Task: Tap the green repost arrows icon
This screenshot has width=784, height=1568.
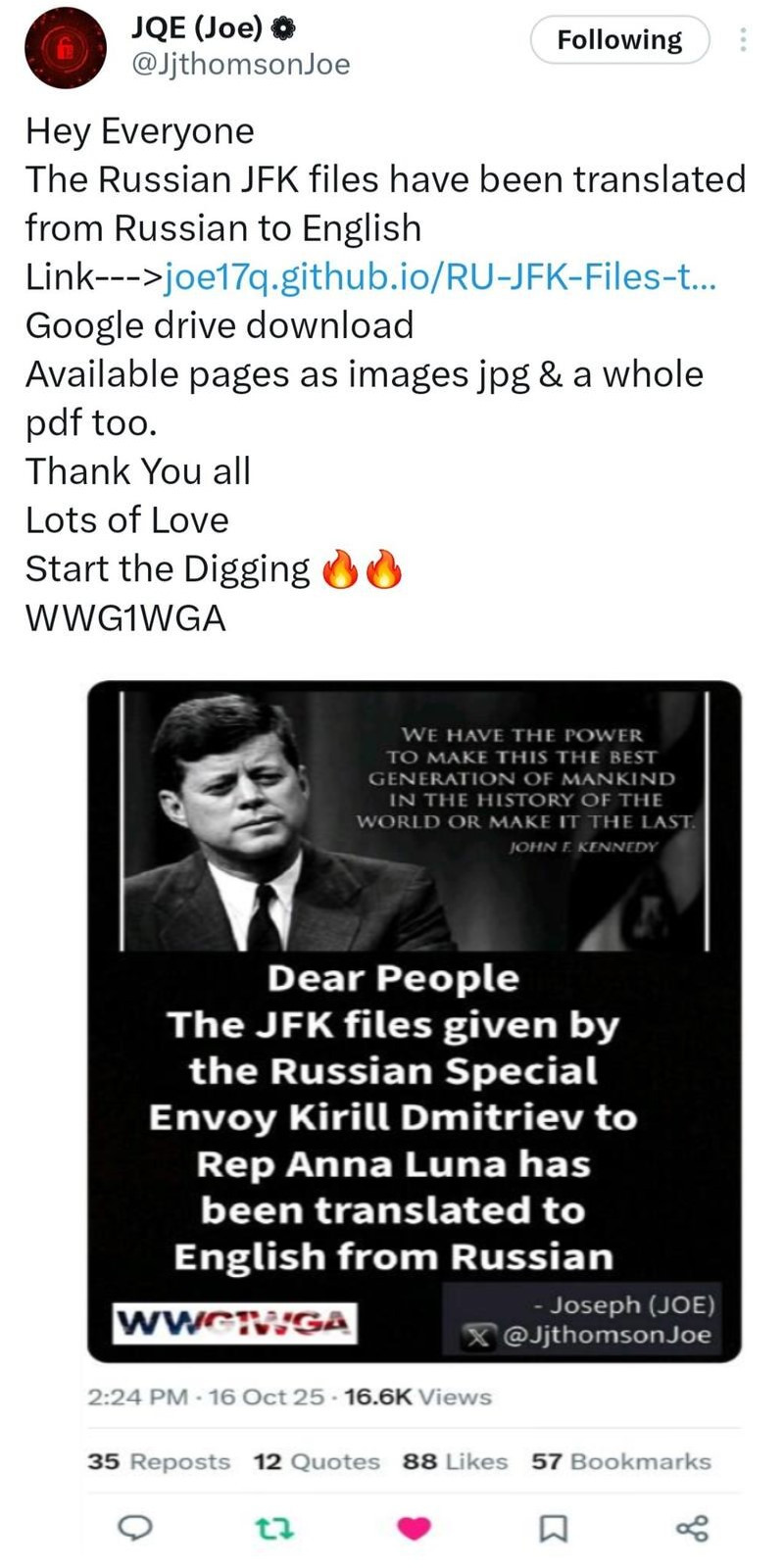Action: (x=274, y=1528)
